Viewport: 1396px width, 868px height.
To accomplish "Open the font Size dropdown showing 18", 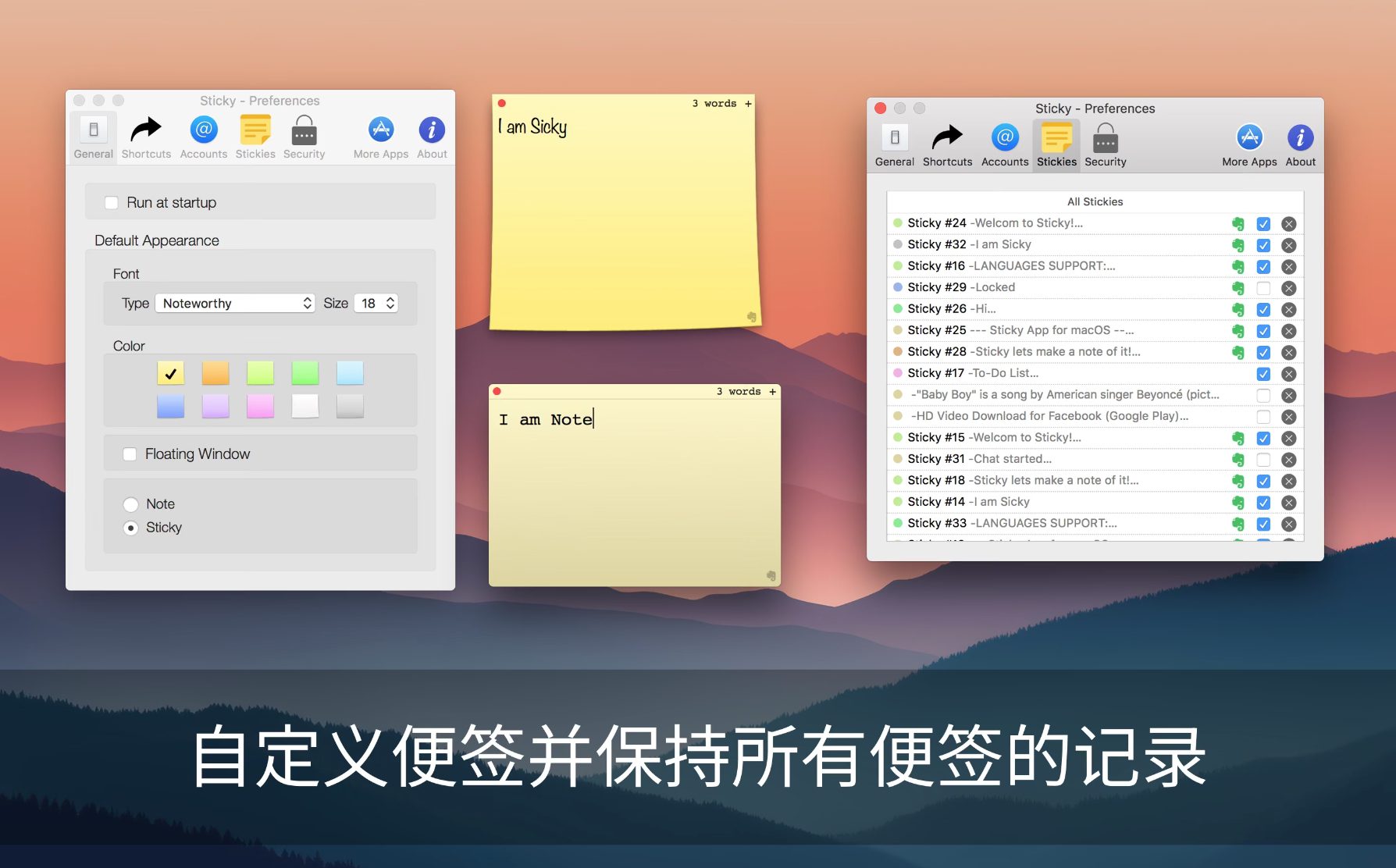I will click(x=376, y=304).
